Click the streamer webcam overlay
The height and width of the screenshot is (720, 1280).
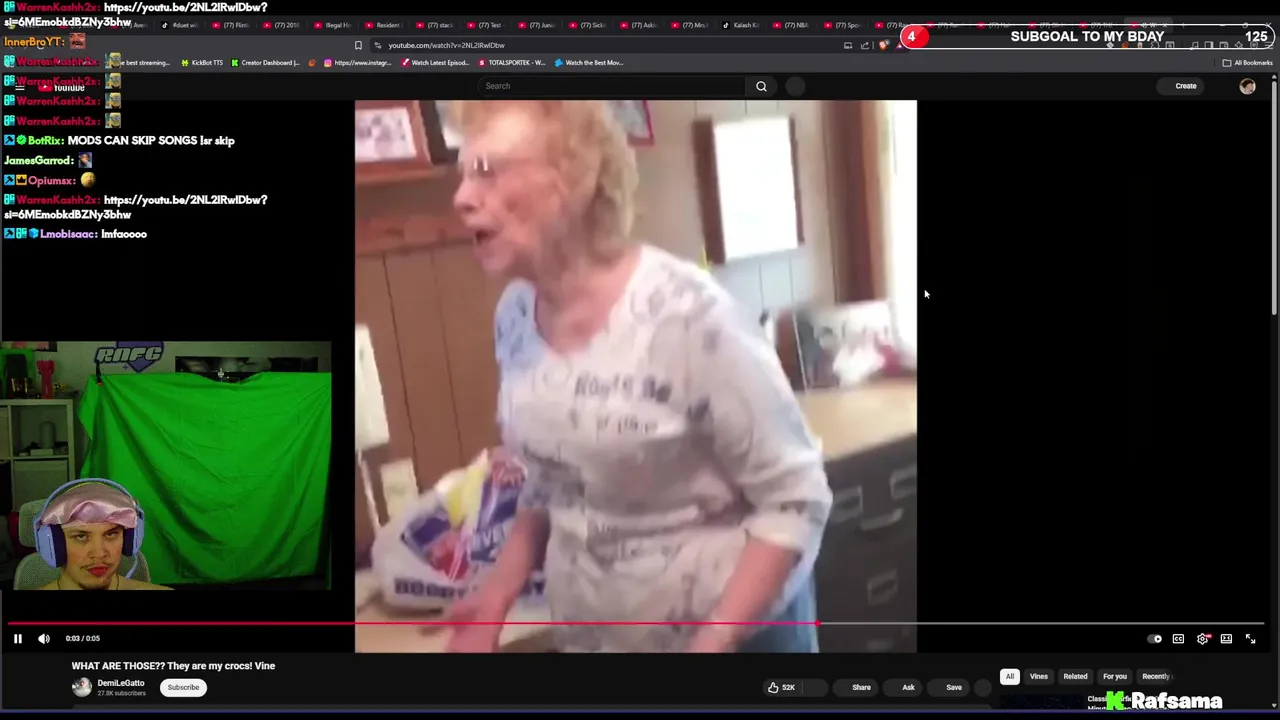(x=165, y=466)
